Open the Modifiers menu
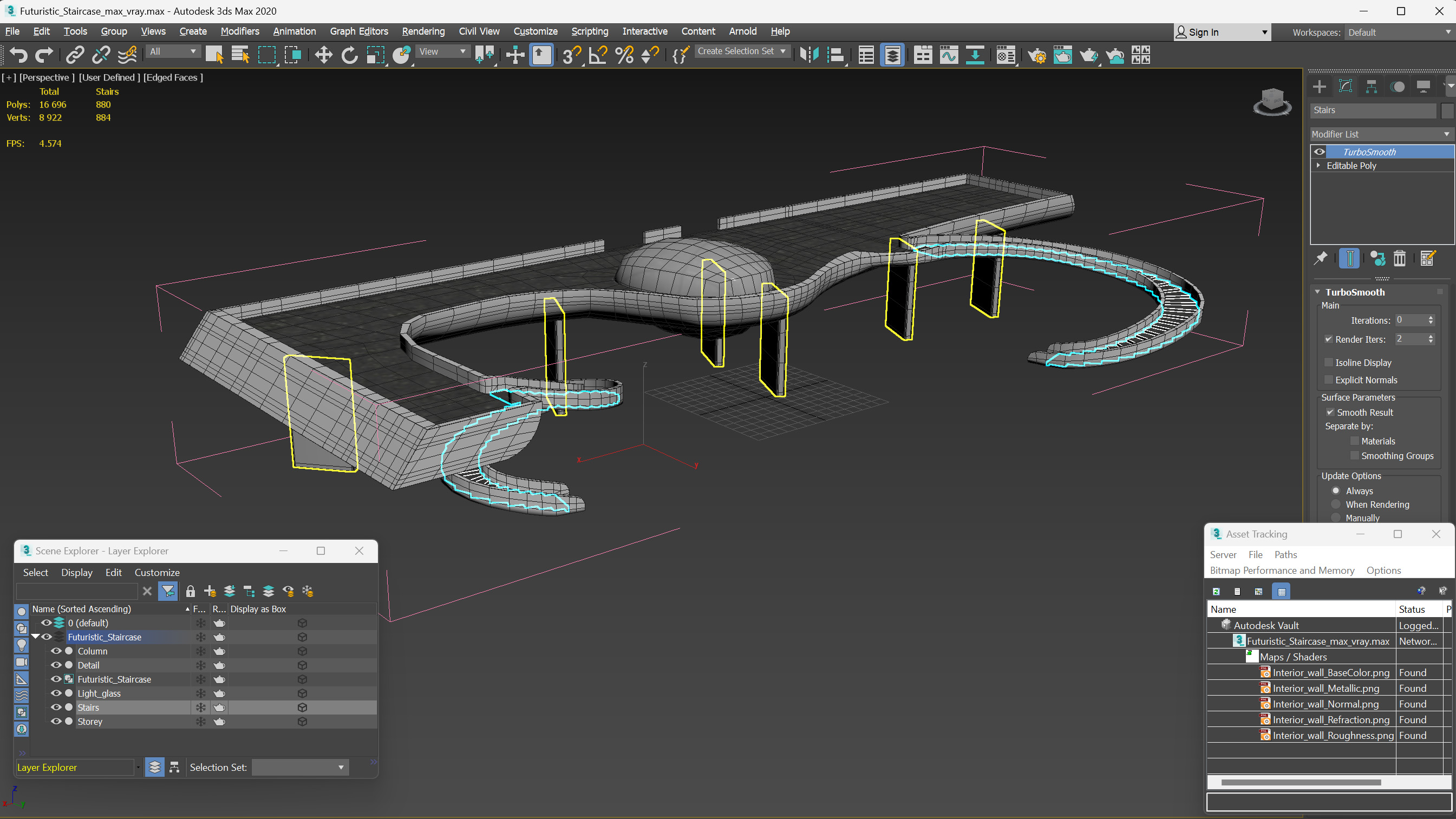 click(240, 31)
